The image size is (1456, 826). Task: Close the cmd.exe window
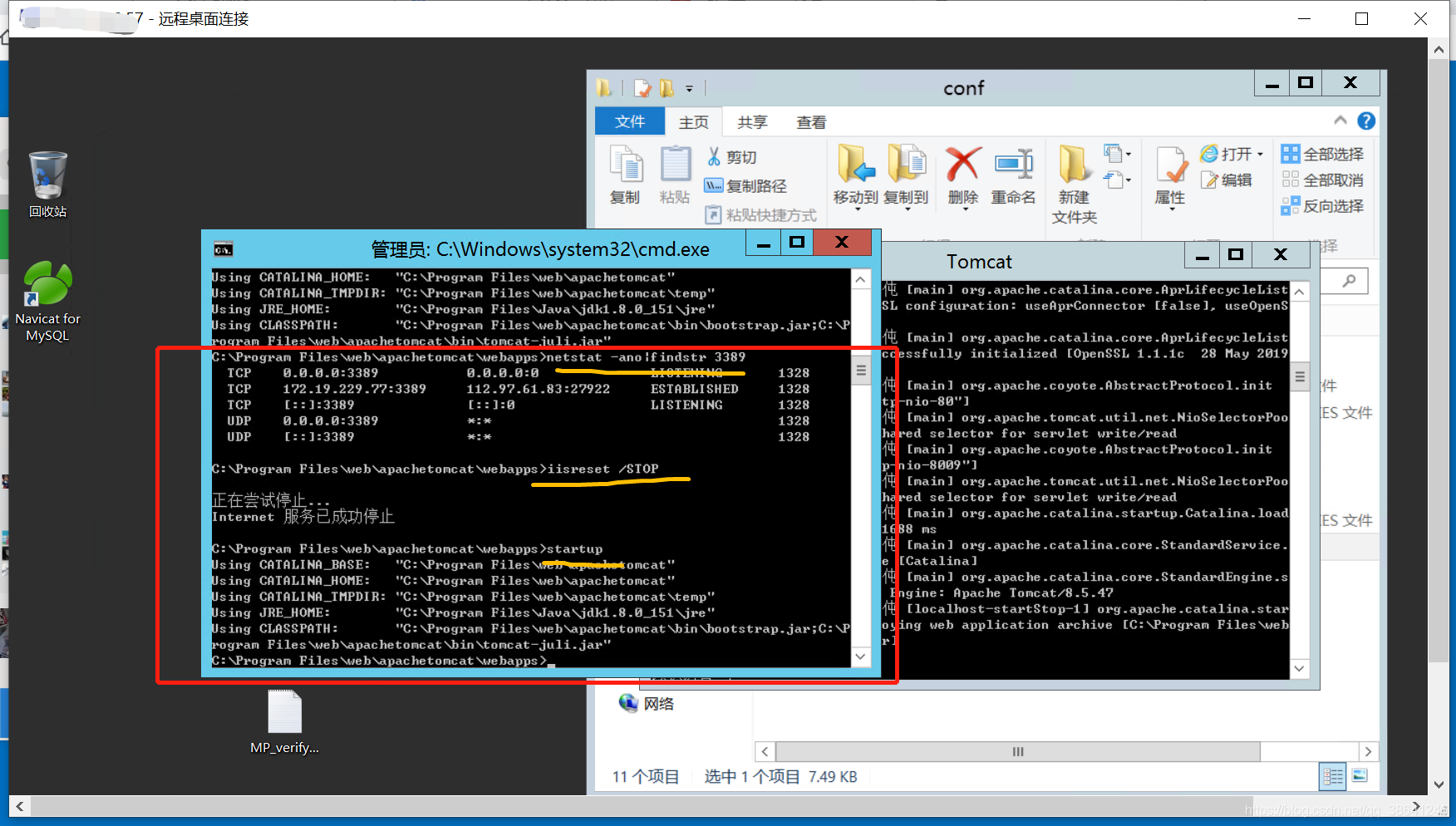pyautogui.click(x=842, y=242)
